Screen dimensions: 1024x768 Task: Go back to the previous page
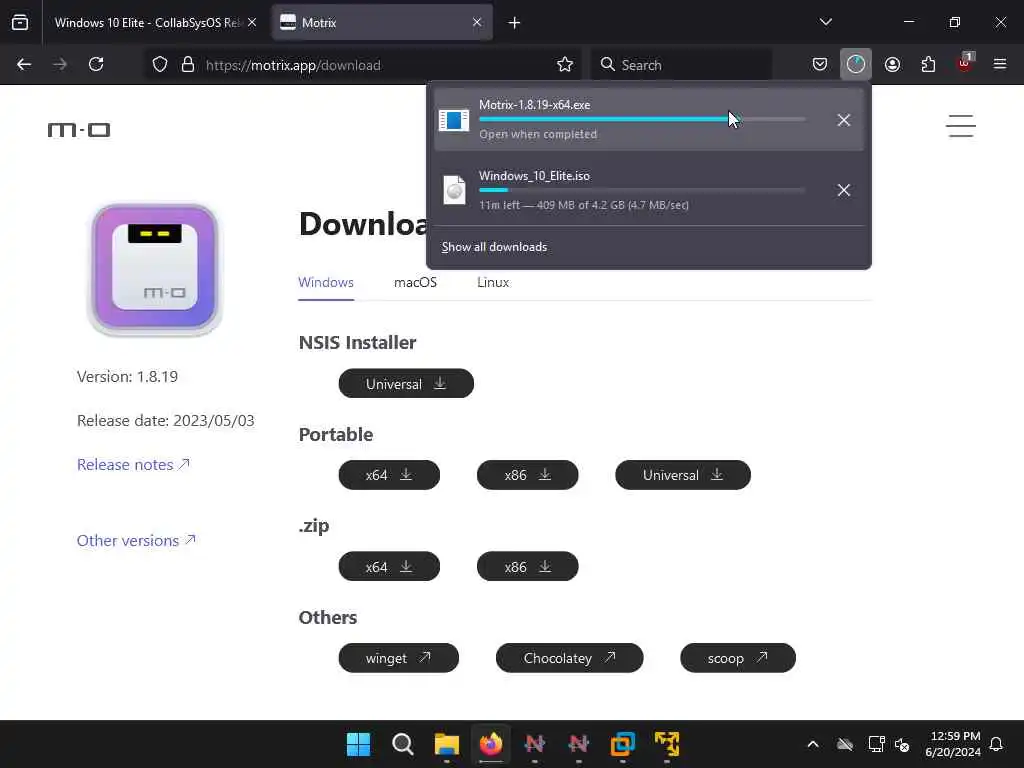24,65
